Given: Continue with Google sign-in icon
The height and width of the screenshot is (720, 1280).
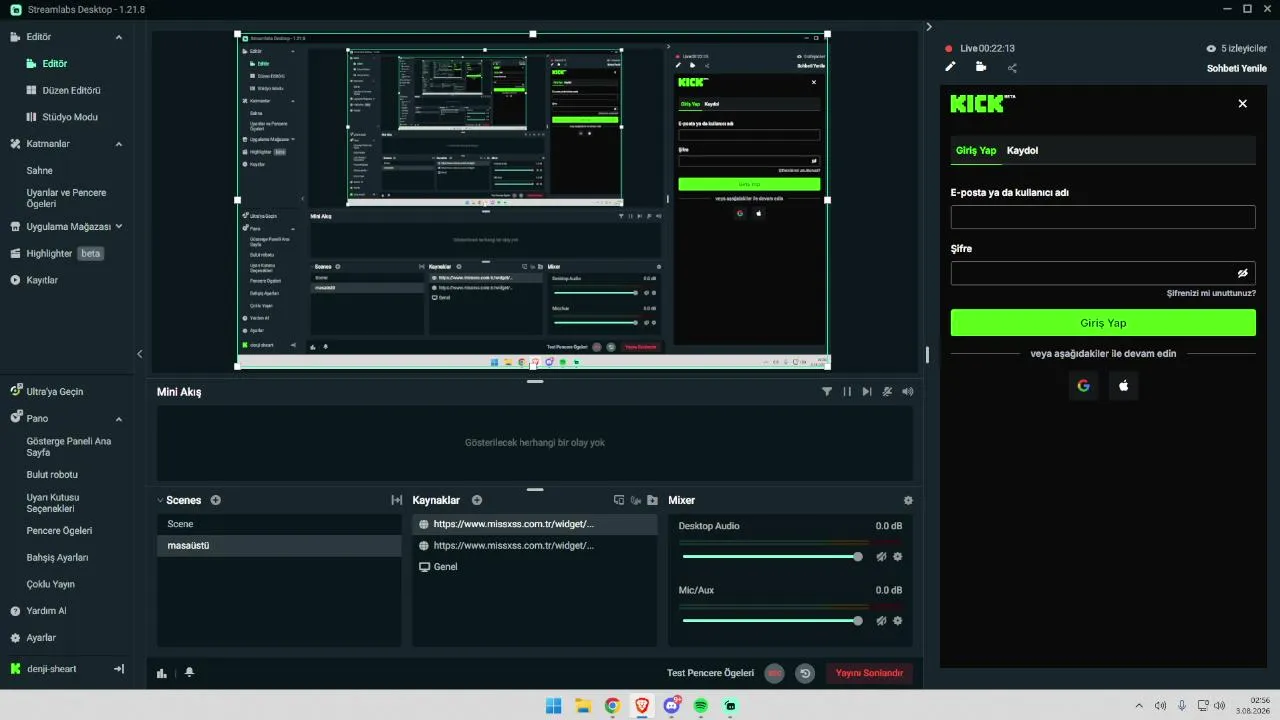Looking at the screenshot, I should click(1083, 386).
